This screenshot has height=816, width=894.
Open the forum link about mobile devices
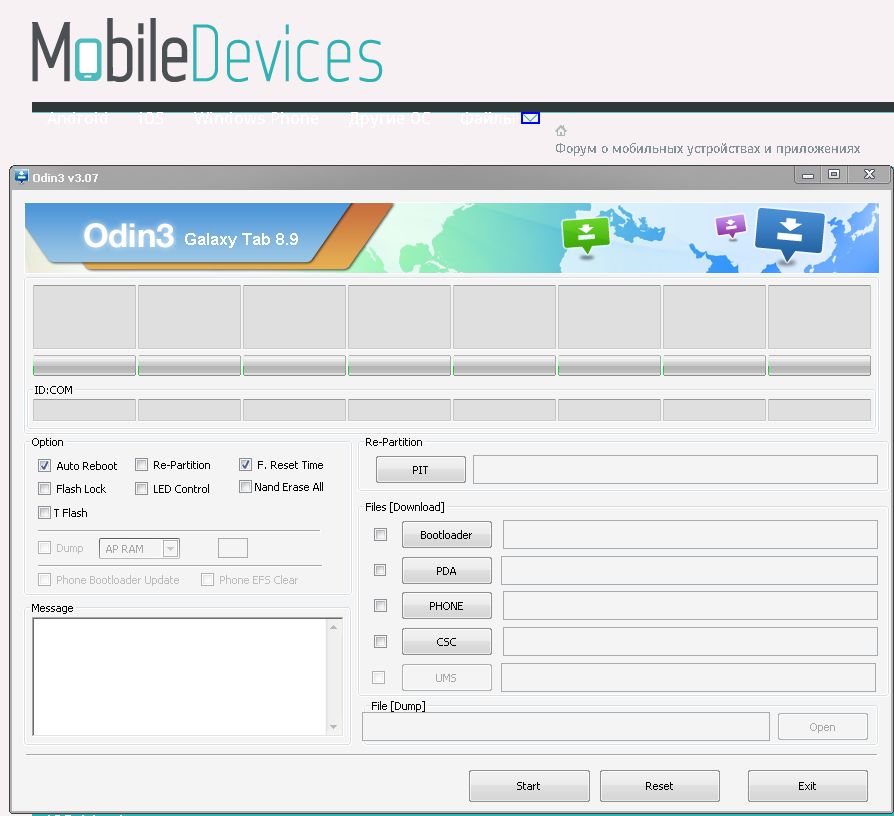tap(708, 149)
